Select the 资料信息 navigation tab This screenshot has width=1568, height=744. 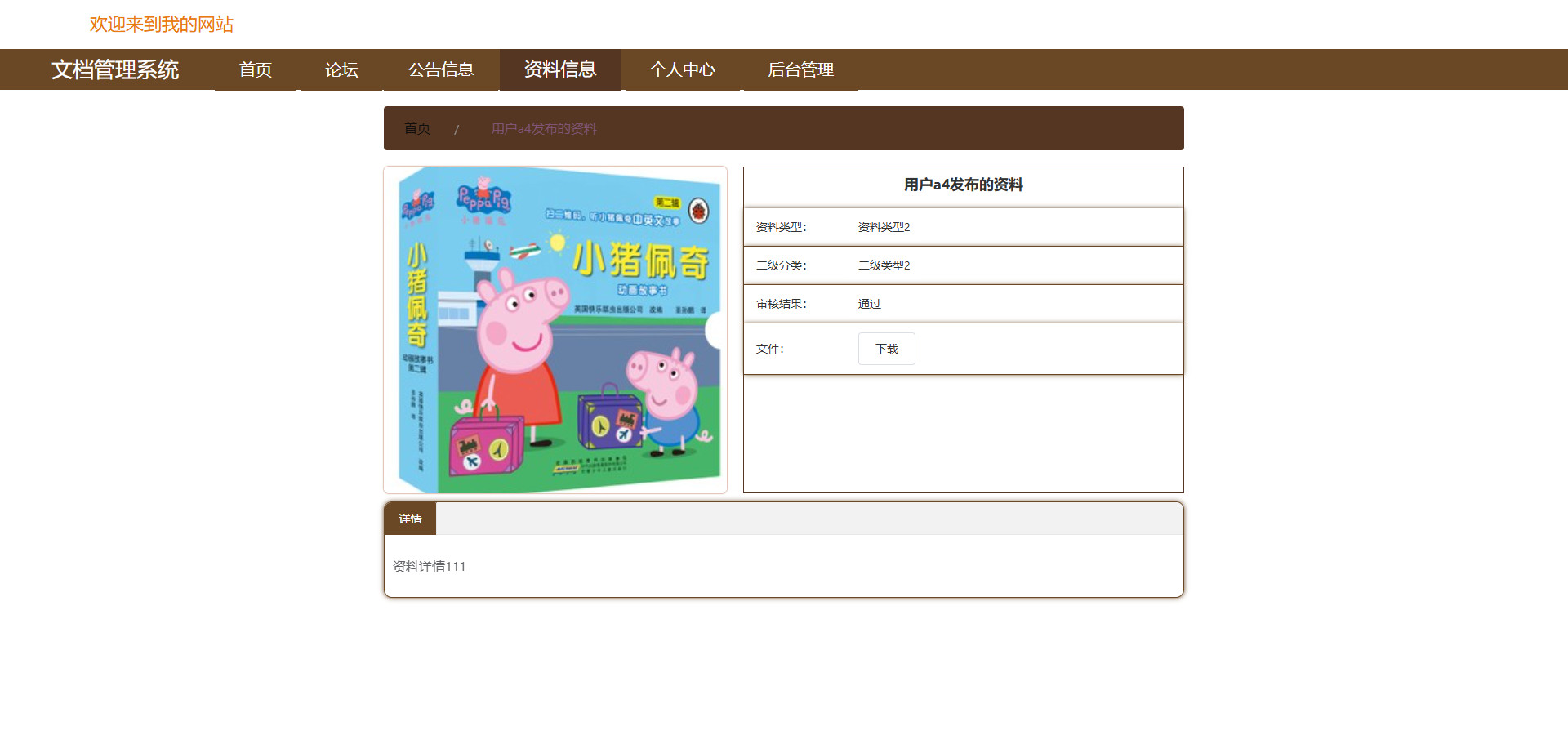pos(560,69)
